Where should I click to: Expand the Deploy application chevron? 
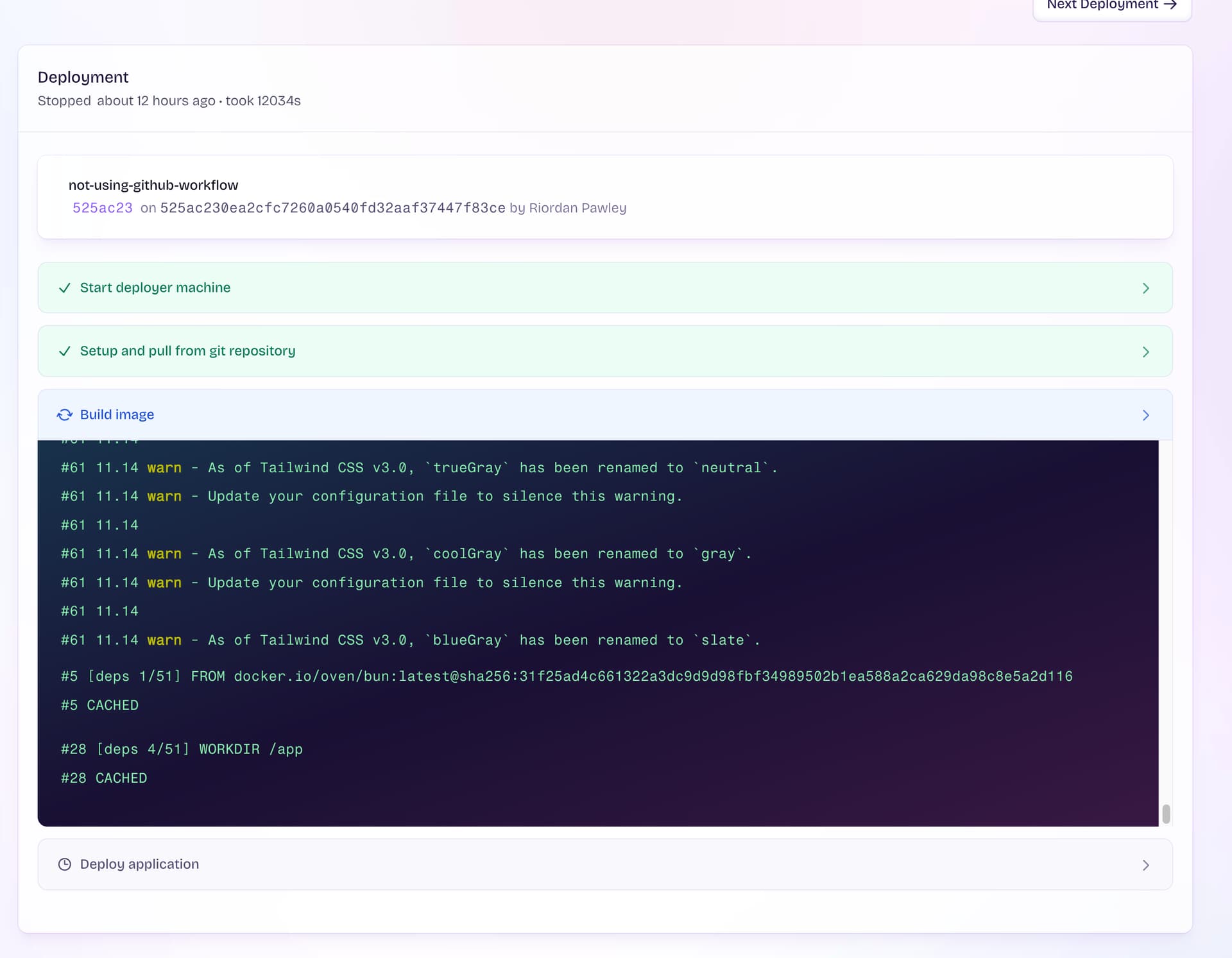click(x=1145, y=865)
